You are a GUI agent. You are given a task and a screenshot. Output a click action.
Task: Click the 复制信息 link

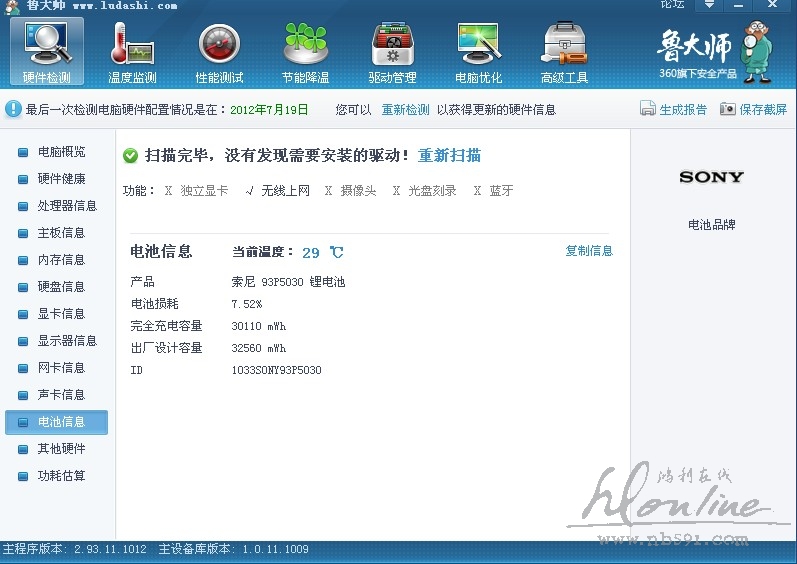pyautogui.click(x=589, y=250)
